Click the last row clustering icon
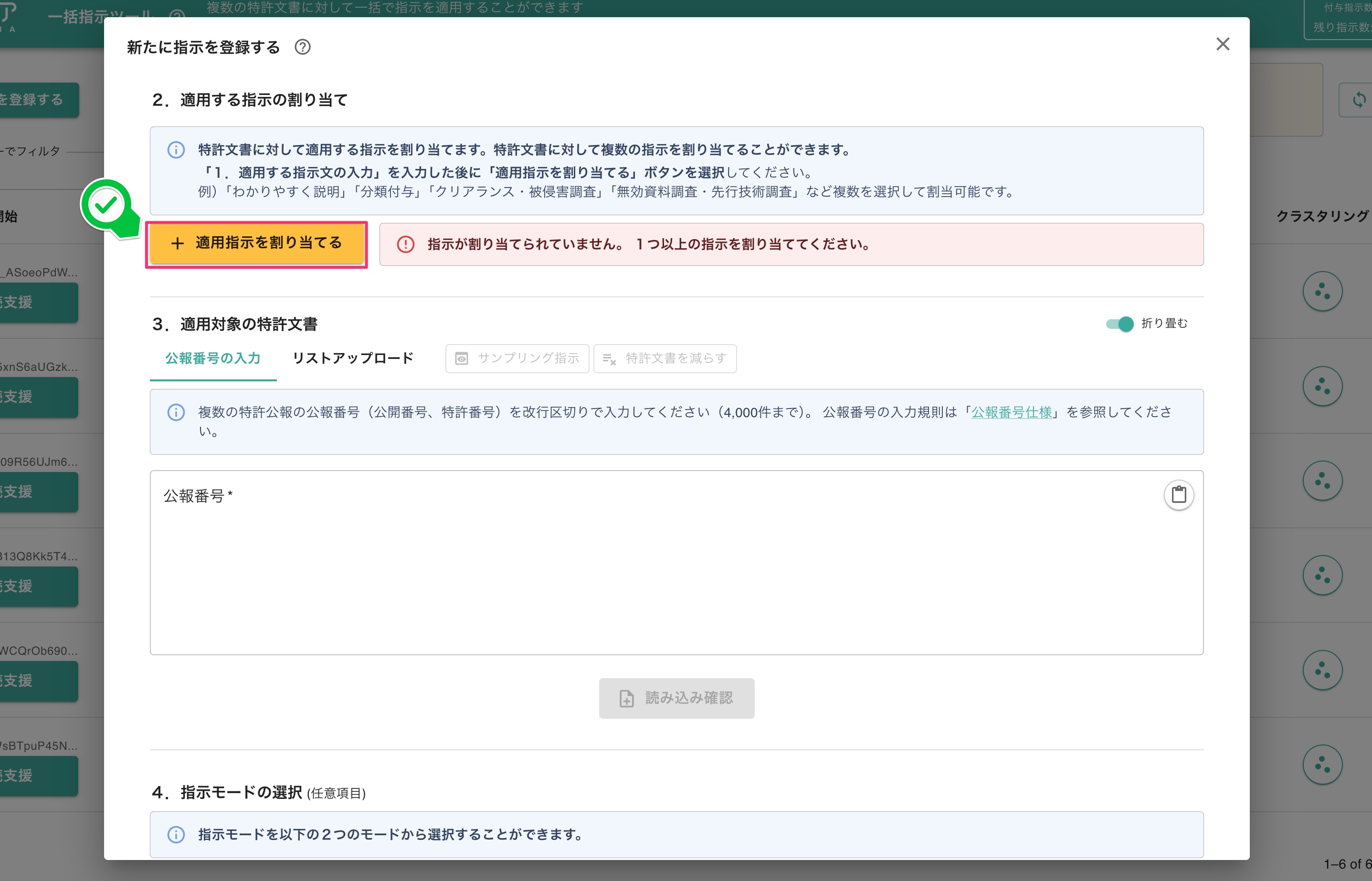 click(x=1322, y=765)
